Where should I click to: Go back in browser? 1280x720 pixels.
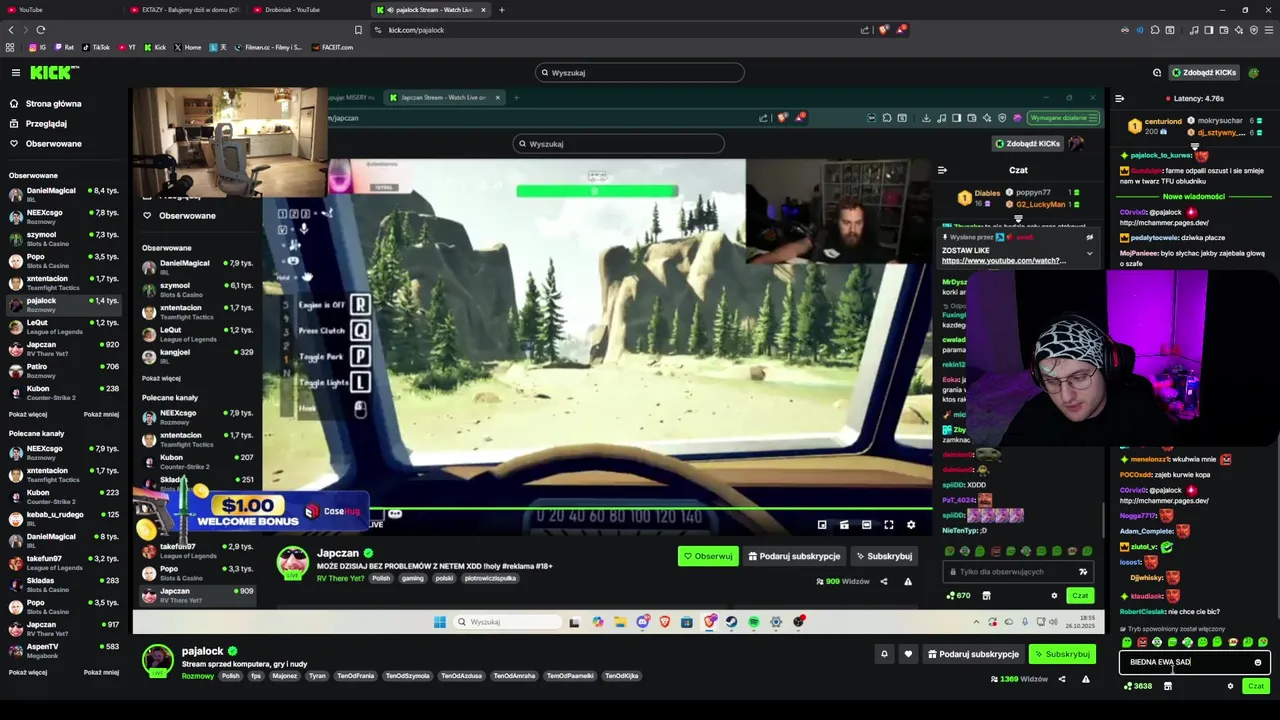[x=11, y=30]
